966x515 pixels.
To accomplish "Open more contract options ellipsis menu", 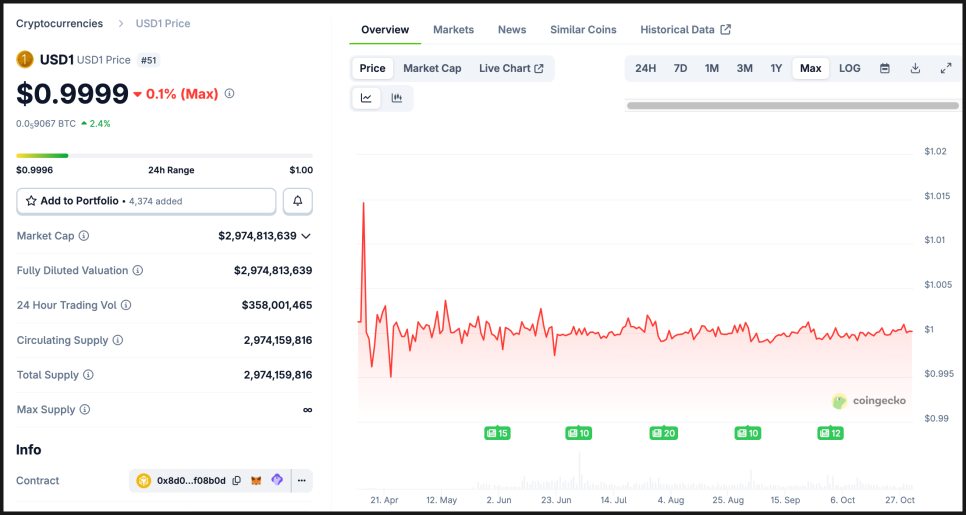I will pyautogui.click(x=300, y=481).
